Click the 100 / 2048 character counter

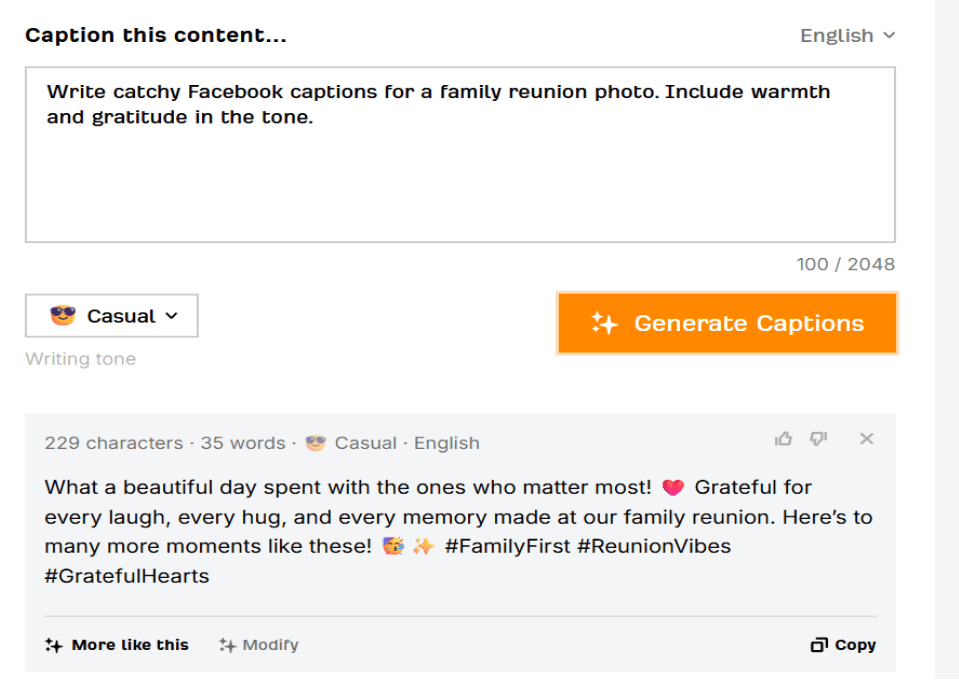845,264
